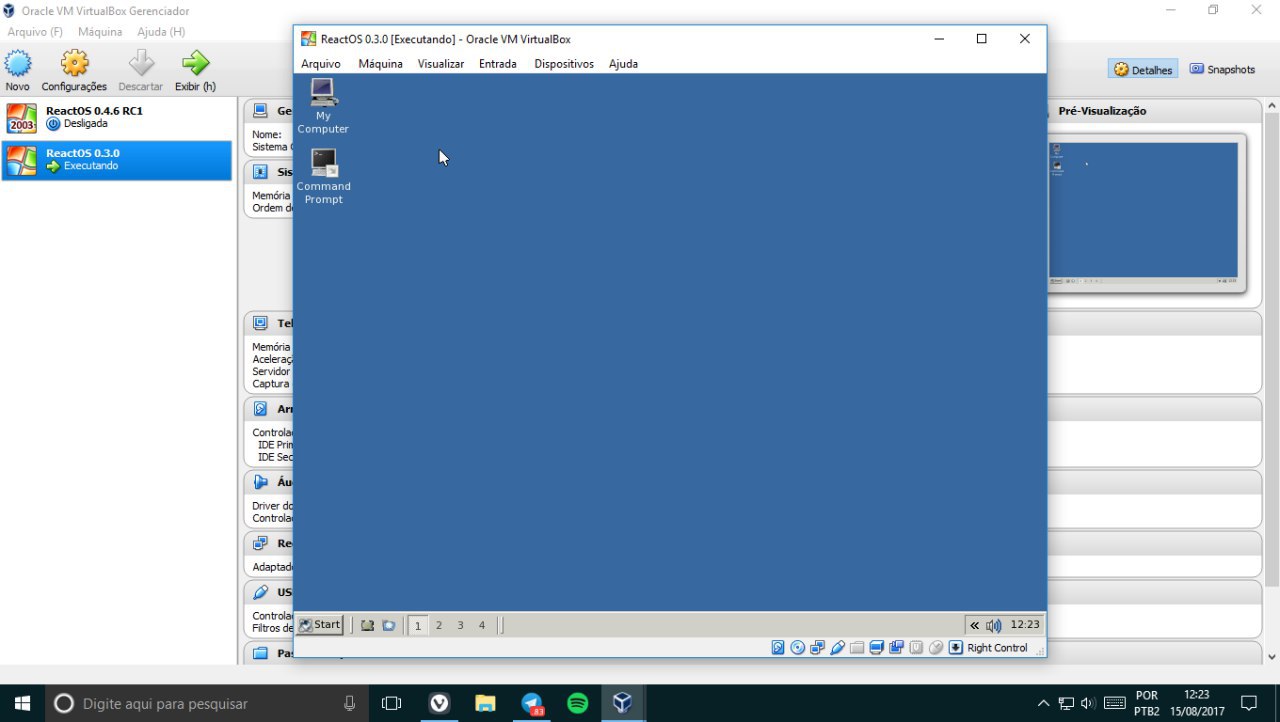Click the show-desktop quick launch icon
This screenshot has height=722, width=1280.
click(x=367, y=626)
